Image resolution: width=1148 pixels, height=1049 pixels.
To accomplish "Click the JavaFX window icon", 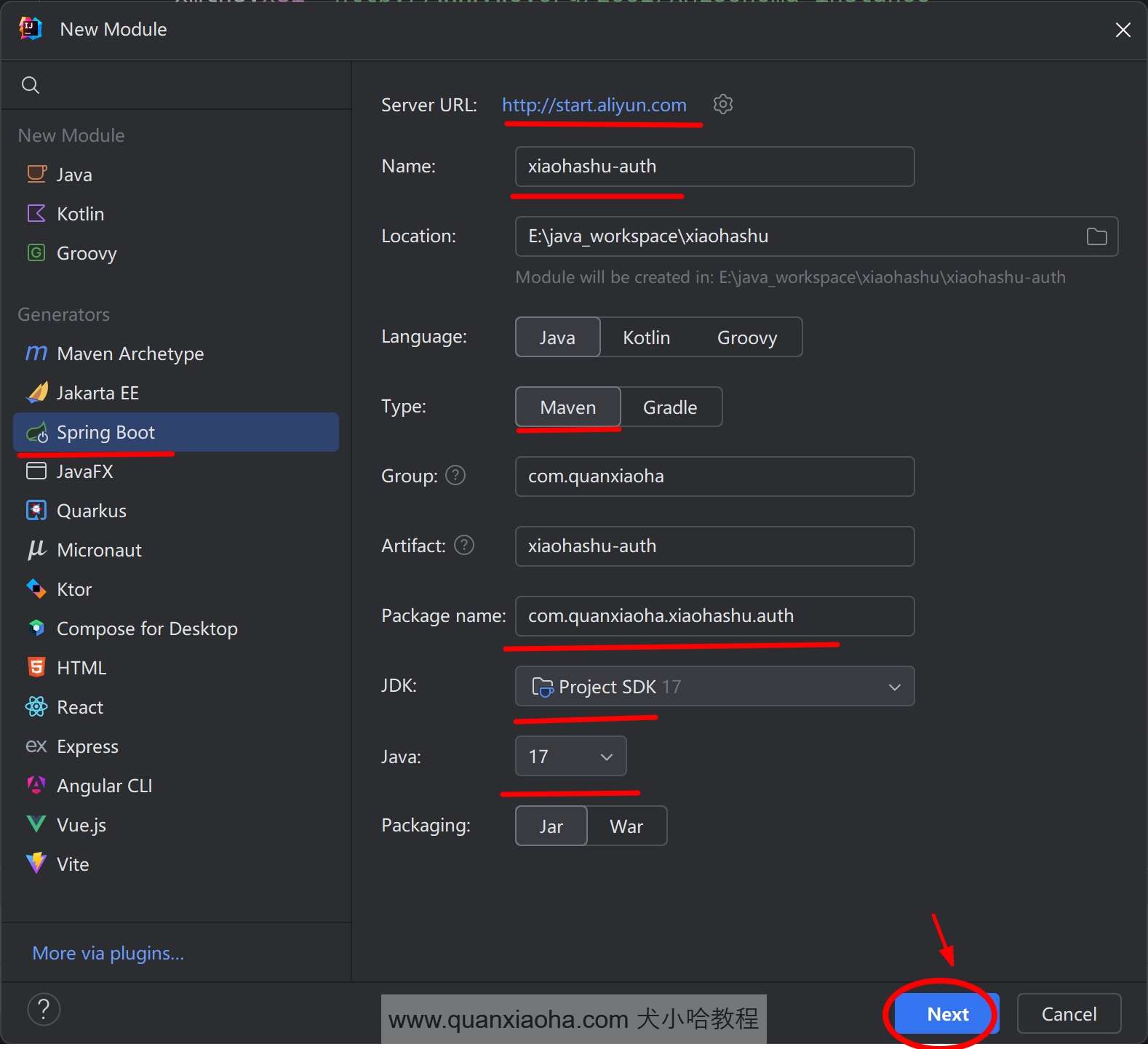I will [36, 471].
